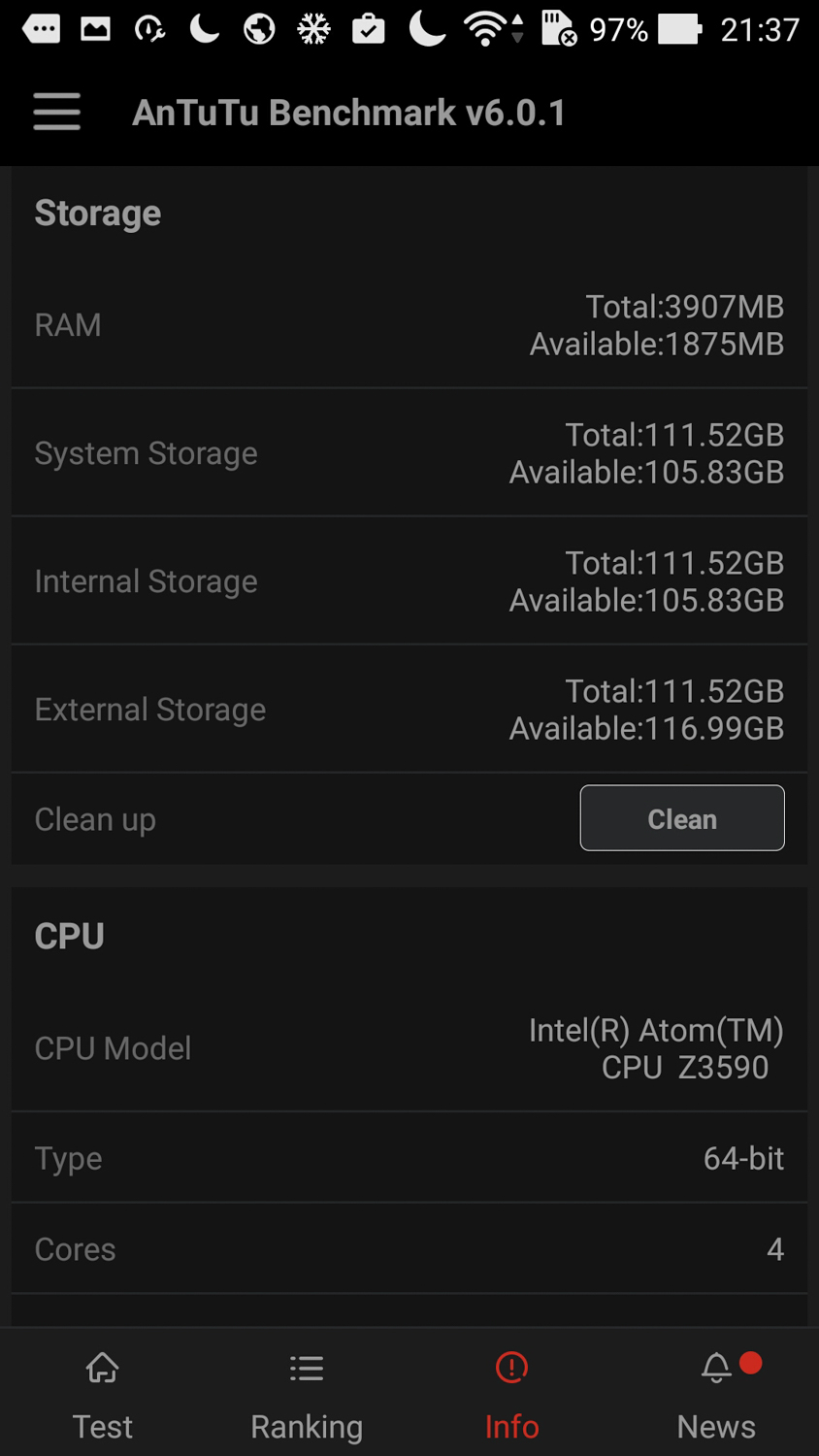Tap the CPU Model row
Viewport: 819px width, 1456px height.
(x=409, y=1048)
